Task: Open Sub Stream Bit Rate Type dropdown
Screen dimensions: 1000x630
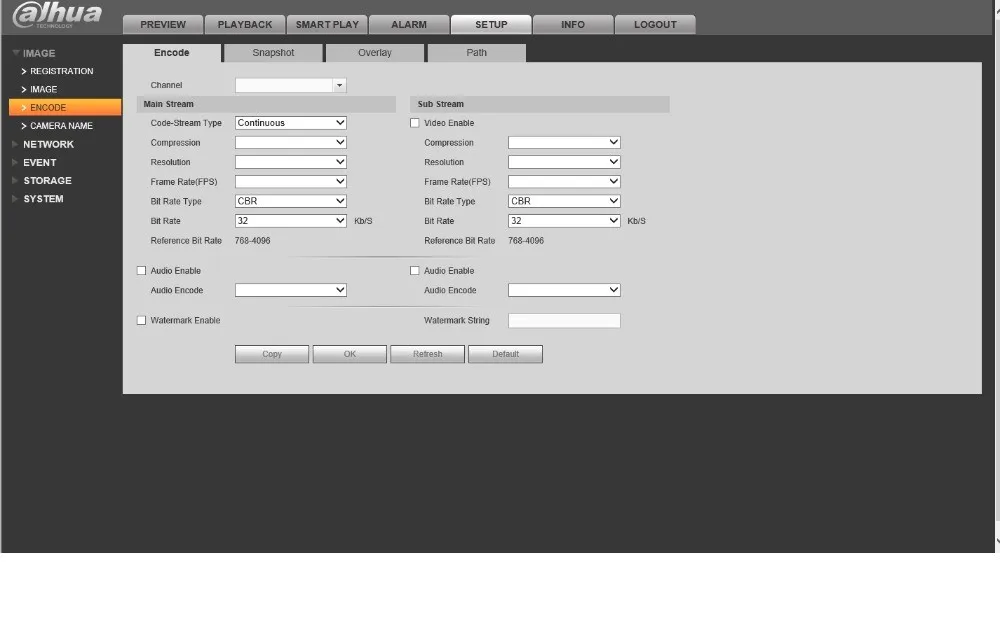Action: coord(564,201)
